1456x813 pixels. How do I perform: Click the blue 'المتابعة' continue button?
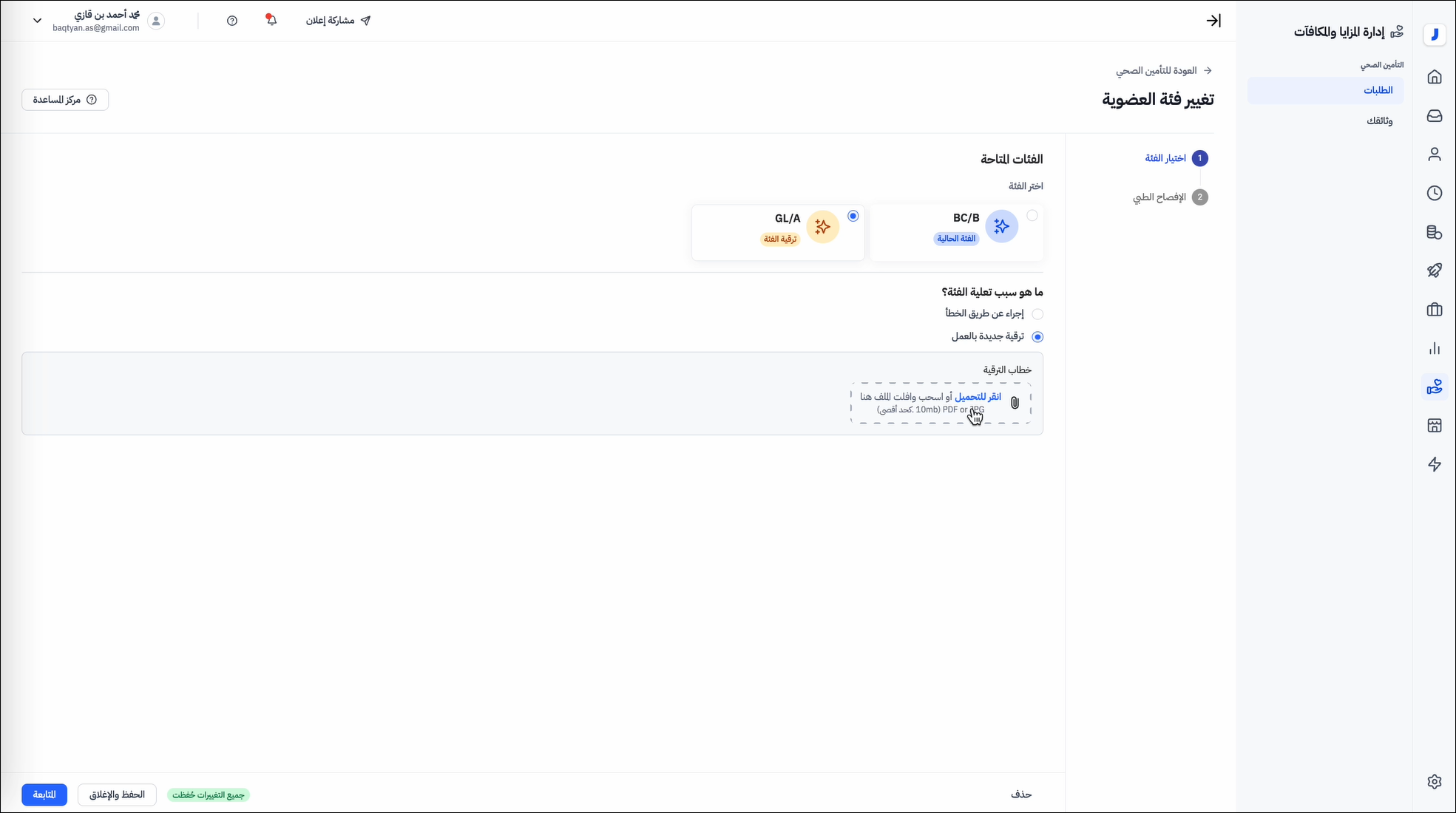point(44,795)
